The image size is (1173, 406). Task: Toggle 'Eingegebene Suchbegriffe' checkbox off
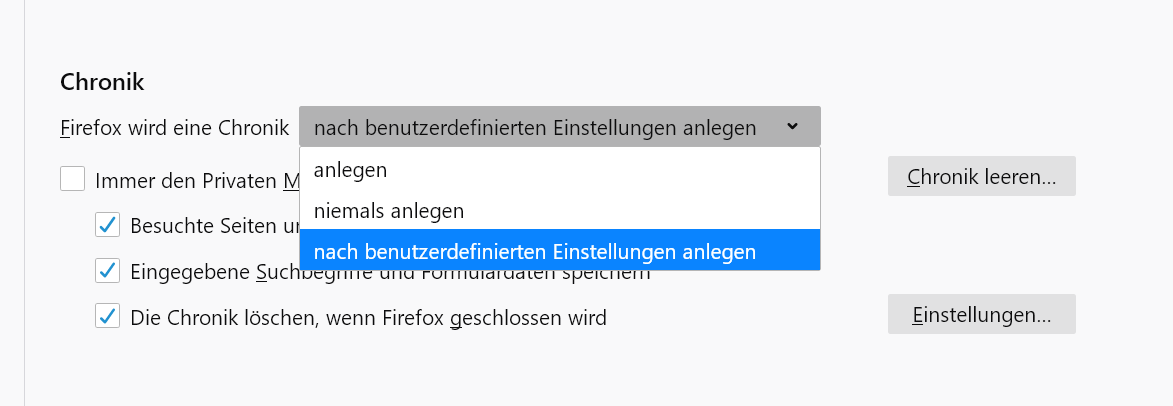click(x=108, y=270)
